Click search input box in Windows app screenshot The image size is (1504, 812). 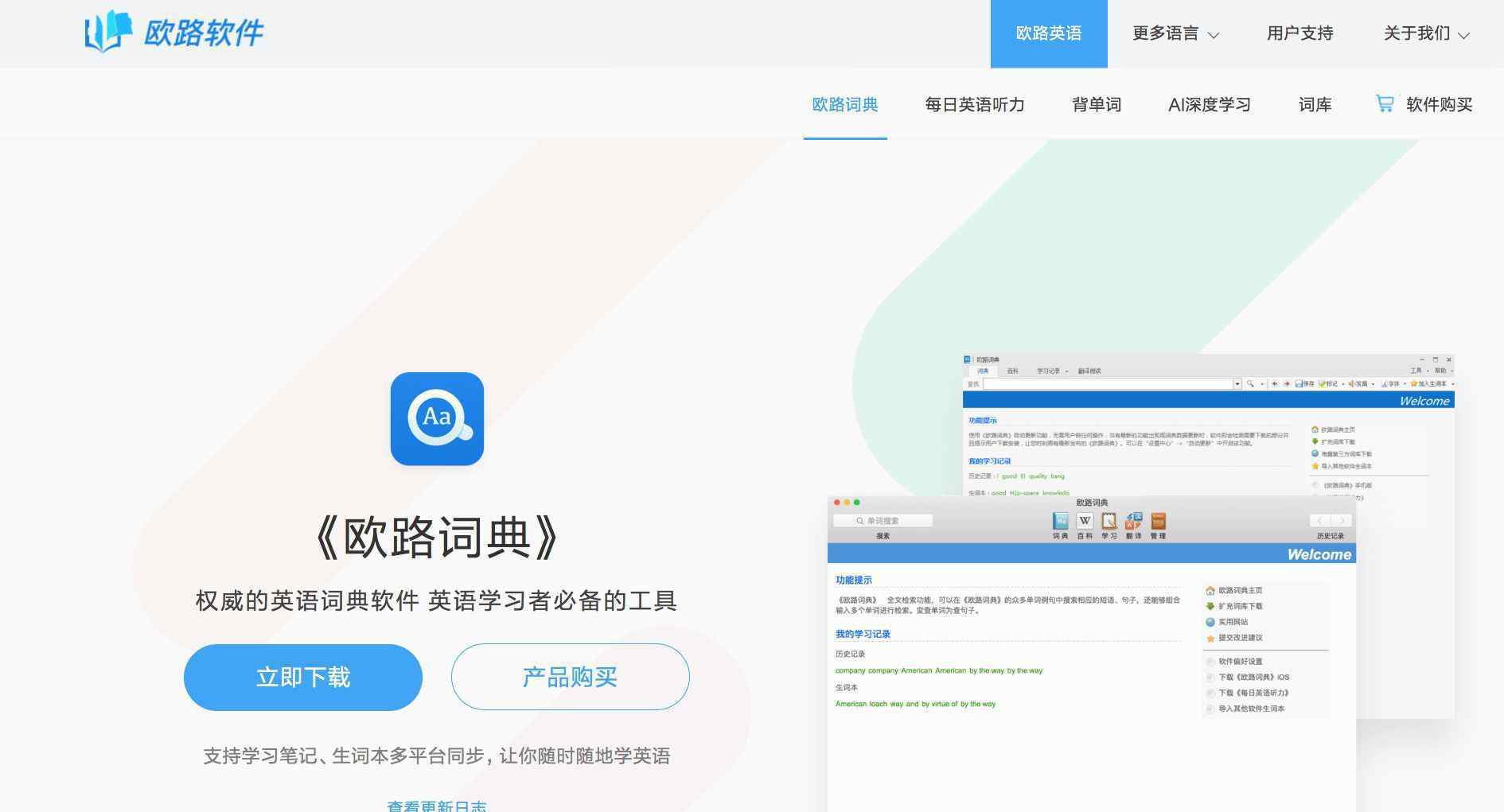pyautogui.click(x=1108, y=384)
